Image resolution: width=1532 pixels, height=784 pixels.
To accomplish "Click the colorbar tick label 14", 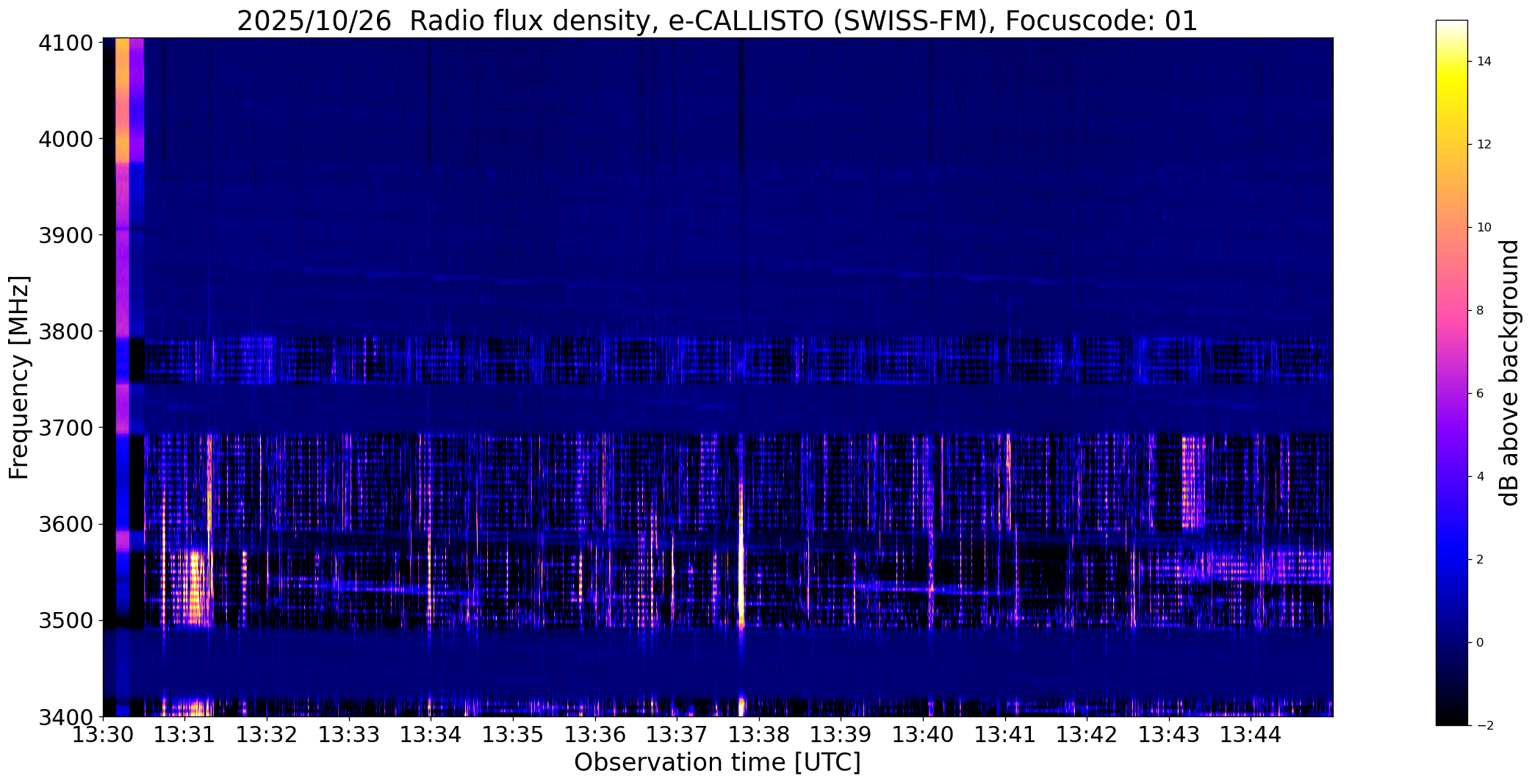I will click(1484, 62).
